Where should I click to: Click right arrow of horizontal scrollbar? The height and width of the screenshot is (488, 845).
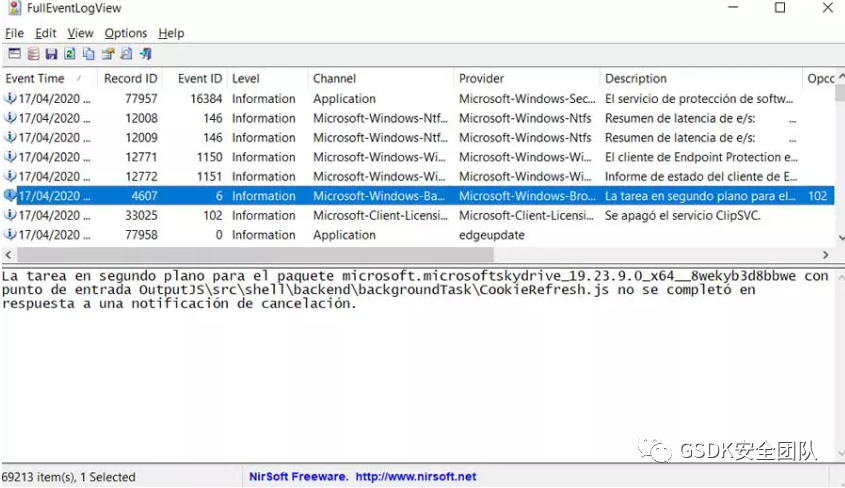pyautogui.click(x=826, y=254)
